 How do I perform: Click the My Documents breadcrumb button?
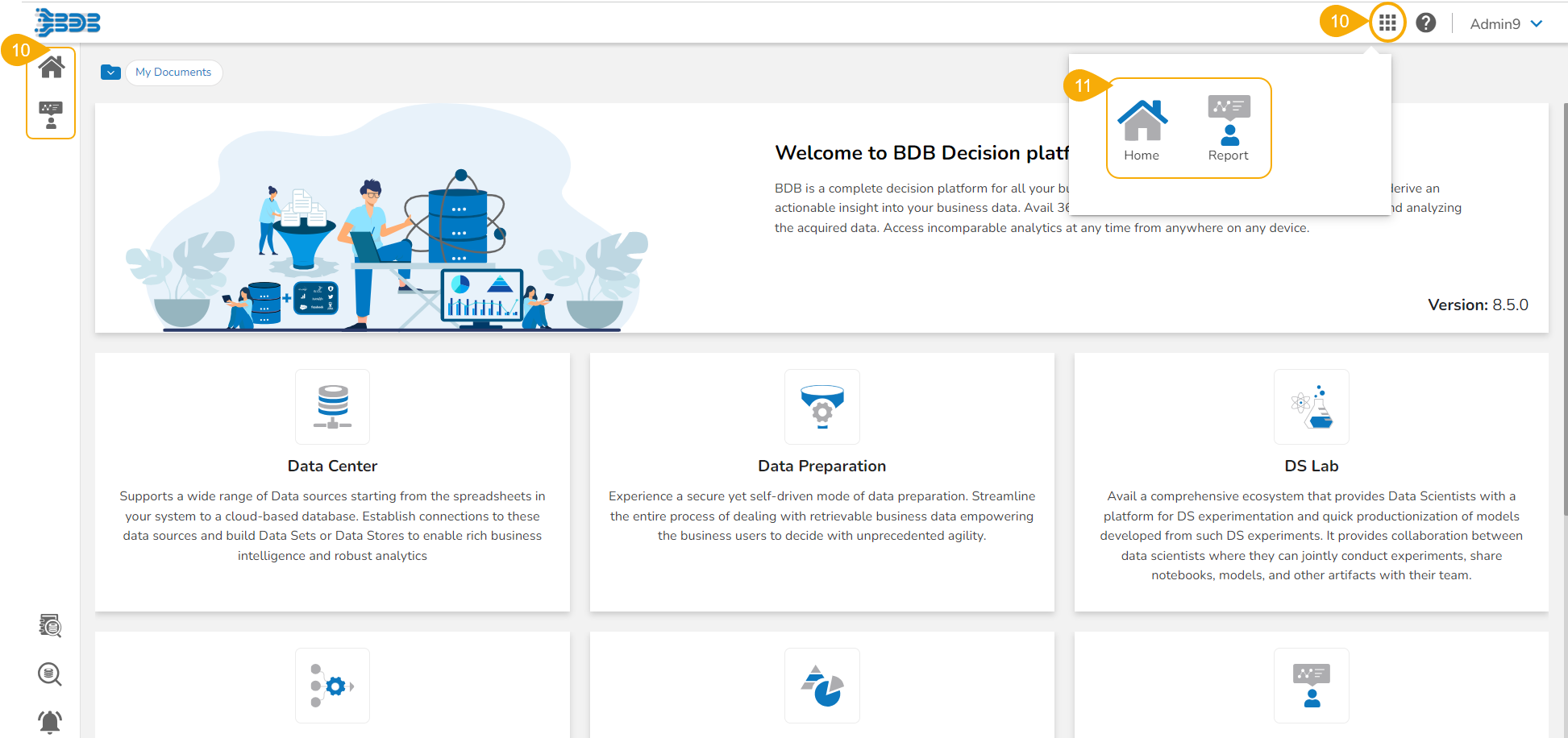coord(173,73)
